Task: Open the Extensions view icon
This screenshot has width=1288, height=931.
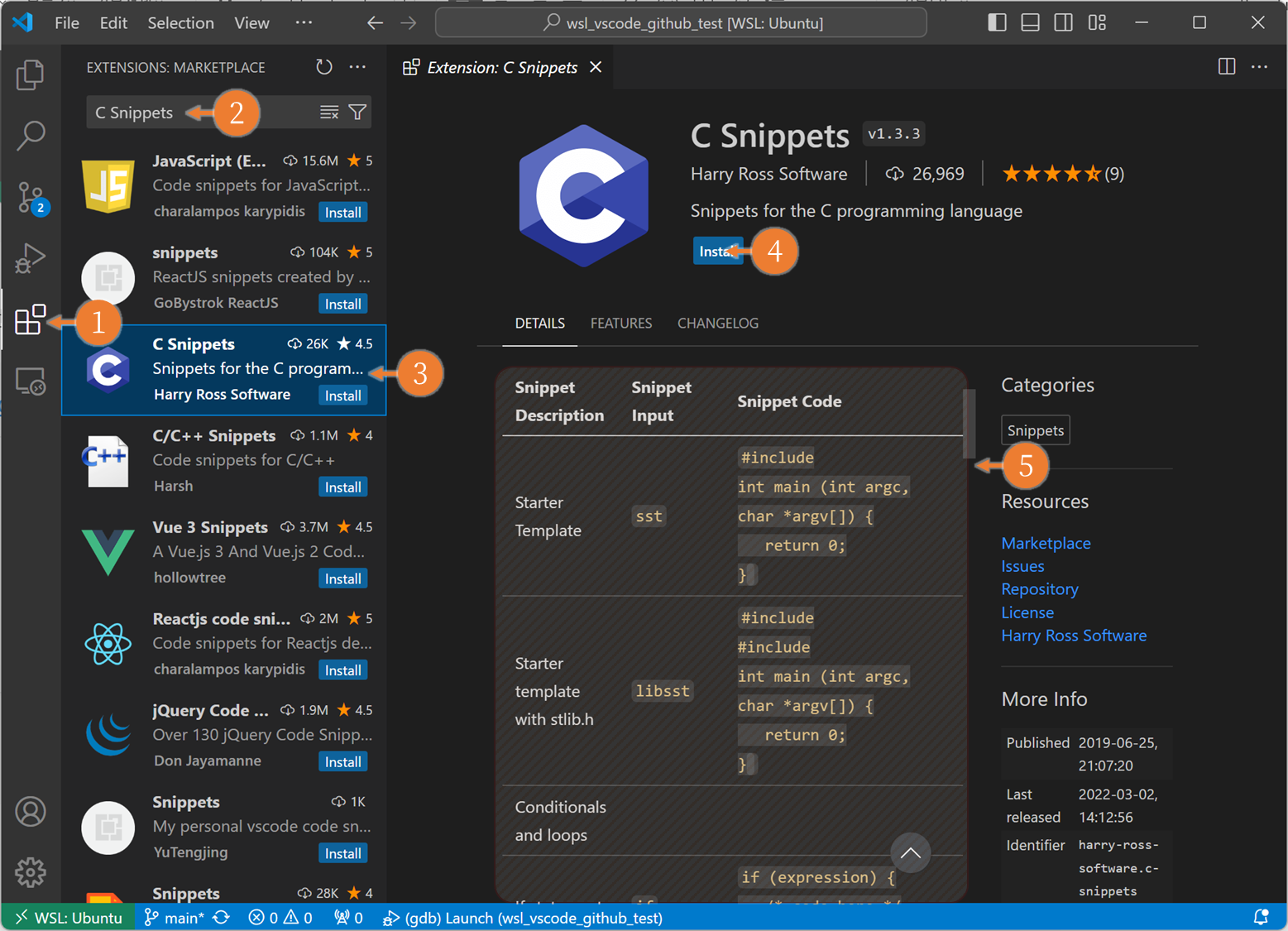Action: (31, 319)
